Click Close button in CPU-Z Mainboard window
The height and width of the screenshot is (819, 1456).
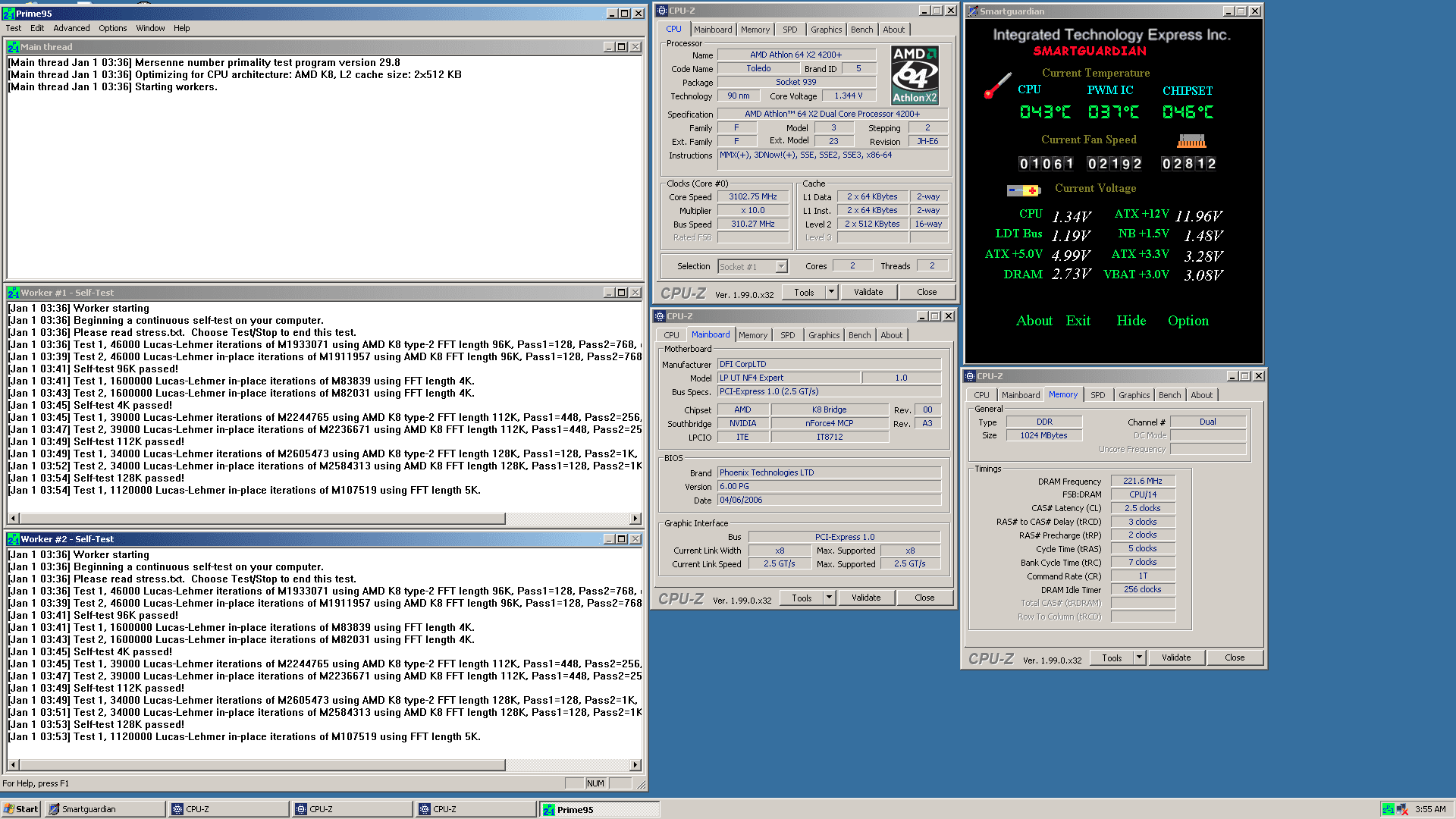[924, 598]
